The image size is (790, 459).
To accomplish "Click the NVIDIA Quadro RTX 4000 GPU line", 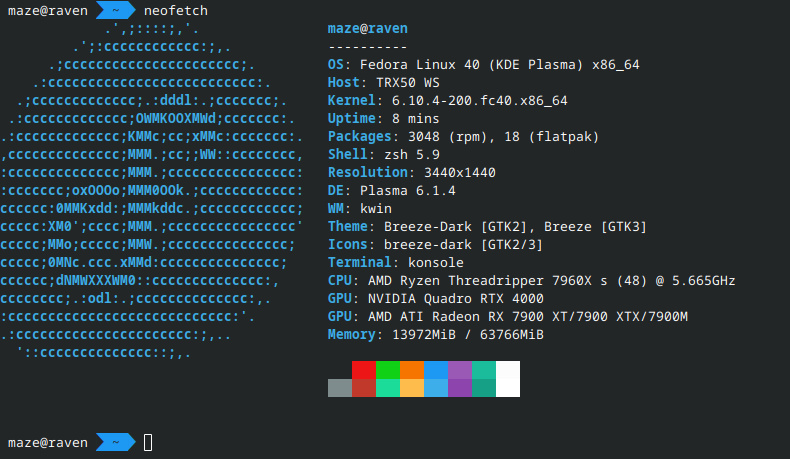I will [435, 298].
